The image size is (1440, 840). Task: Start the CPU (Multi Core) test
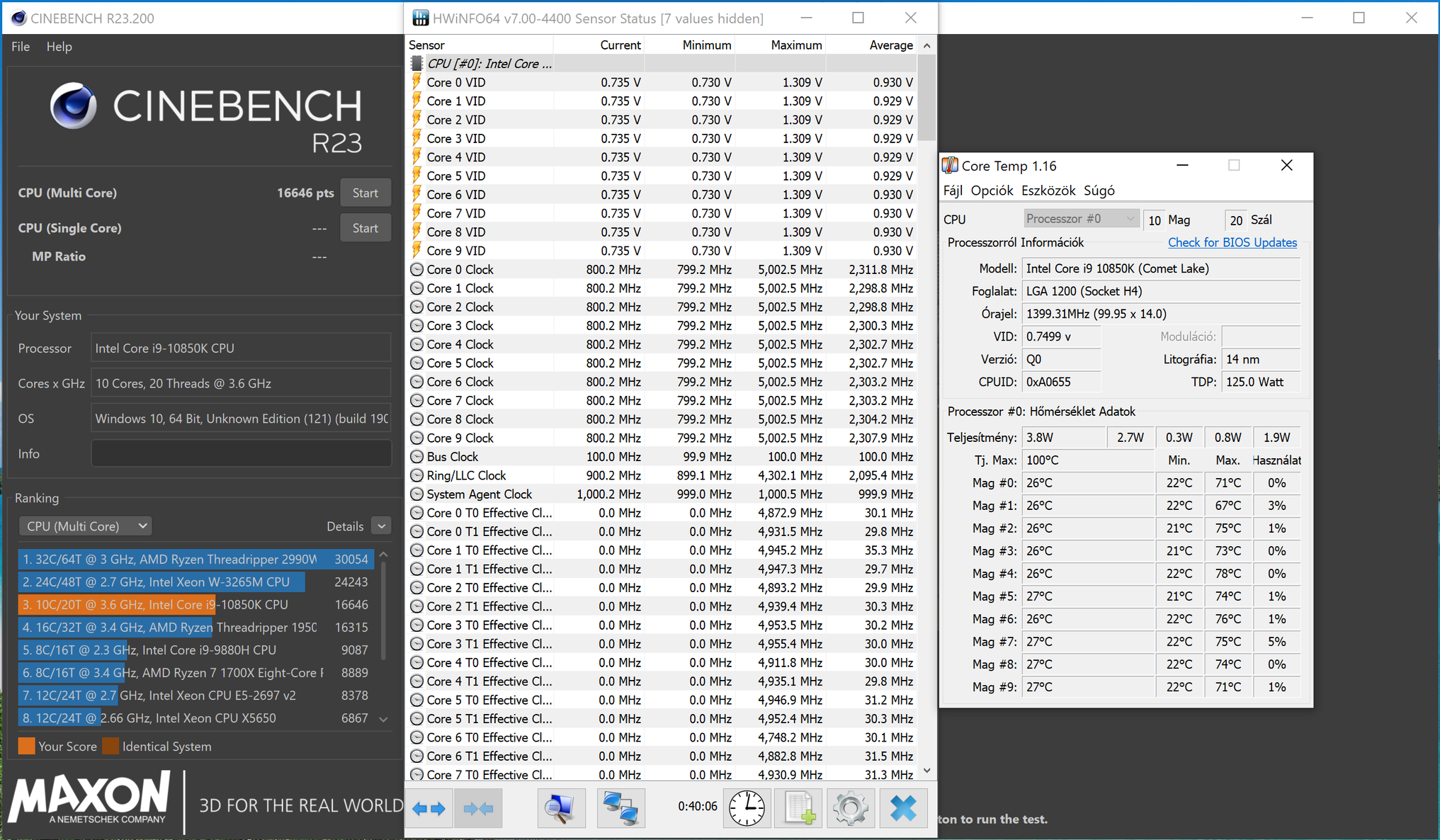[365, 193]
